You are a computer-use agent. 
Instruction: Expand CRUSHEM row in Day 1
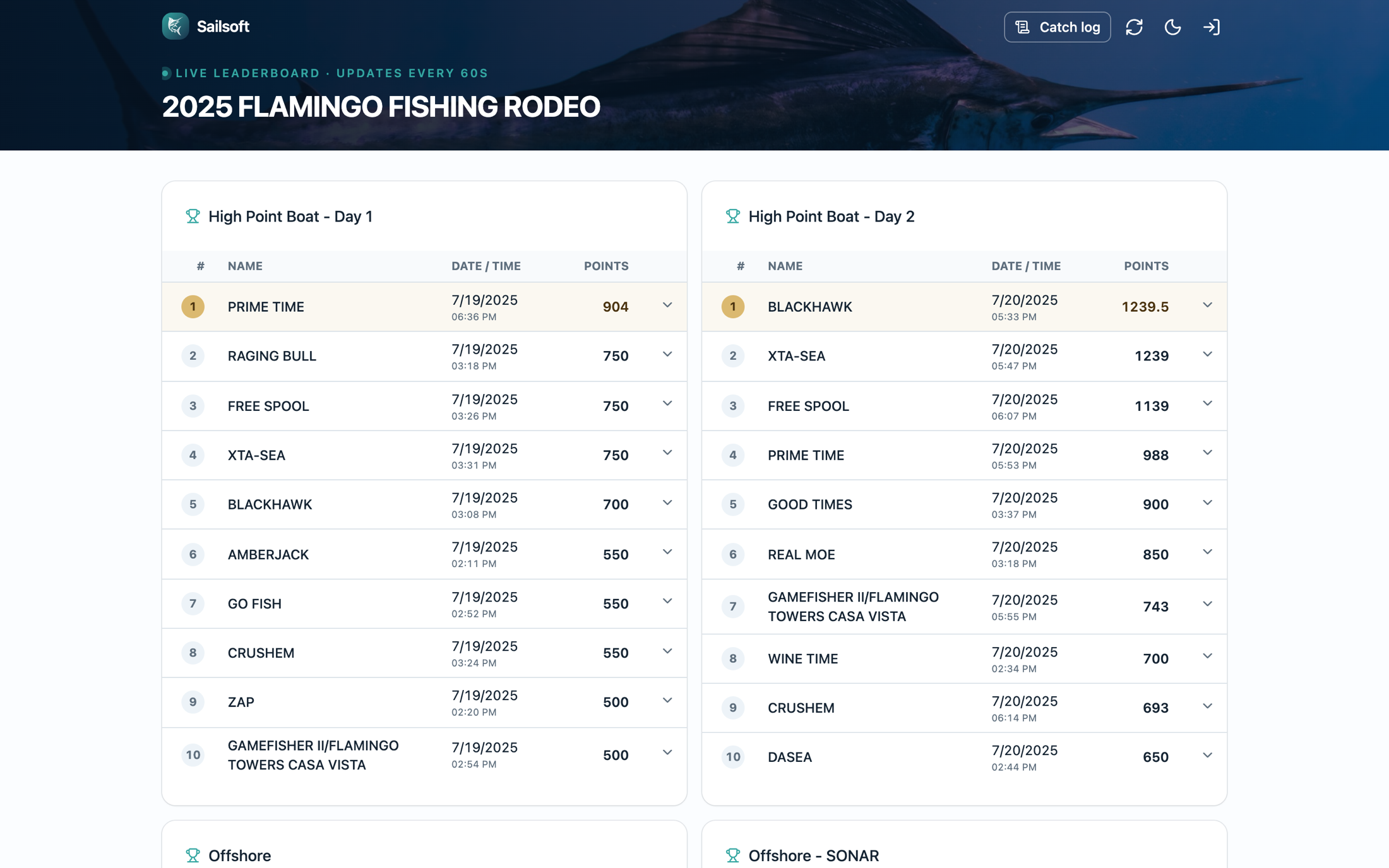click(x=667, y=651)
